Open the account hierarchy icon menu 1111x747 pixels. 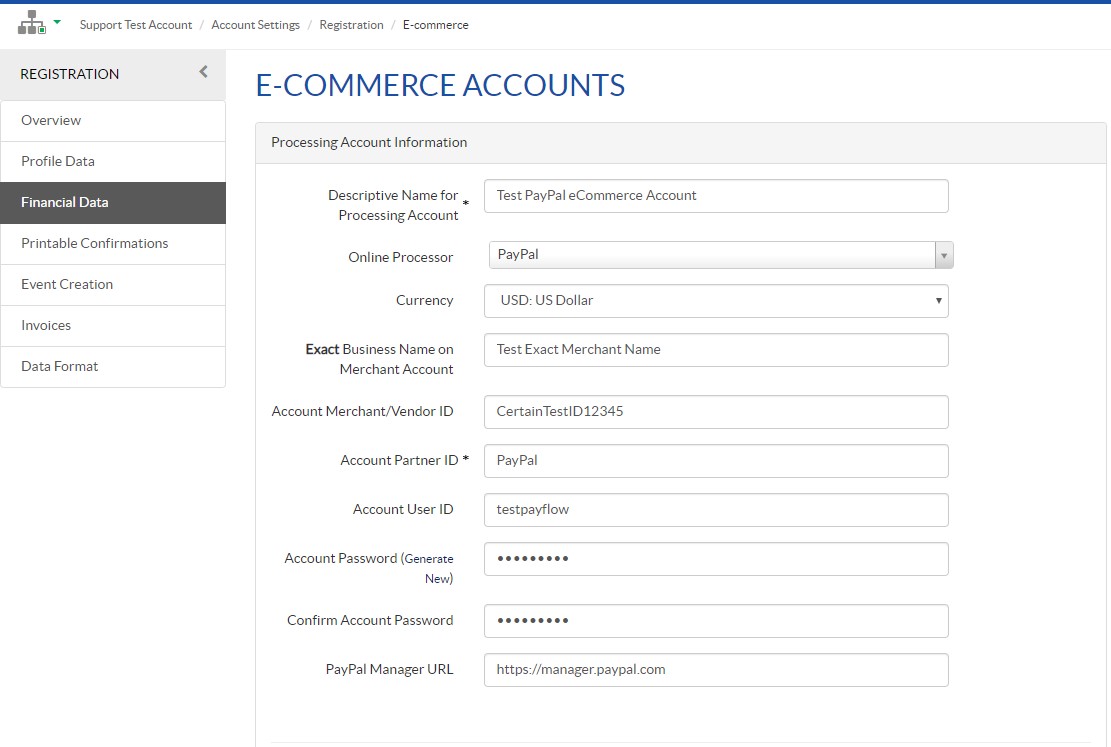(32, 23)
